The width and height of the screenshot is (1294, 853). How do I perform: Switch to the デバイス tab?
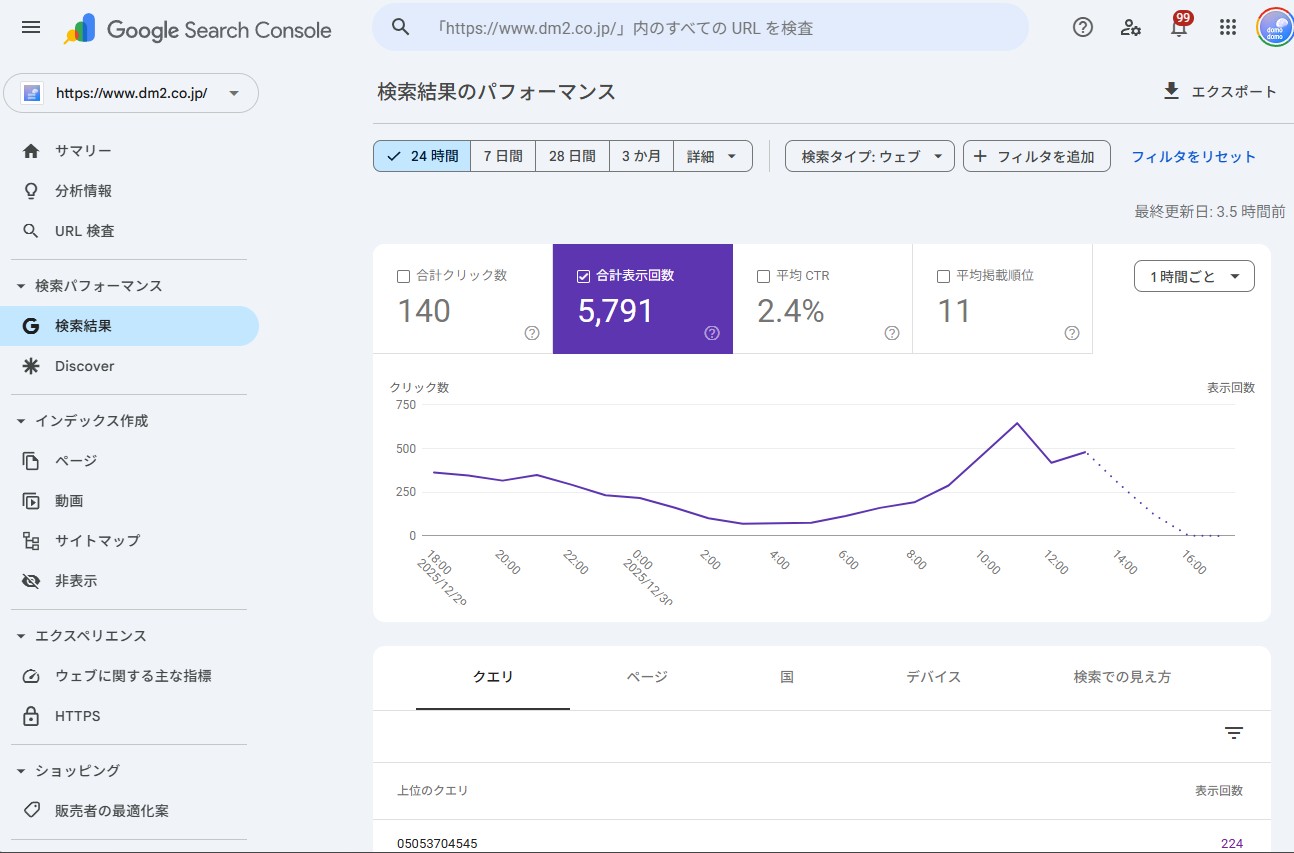click(932, 677)
